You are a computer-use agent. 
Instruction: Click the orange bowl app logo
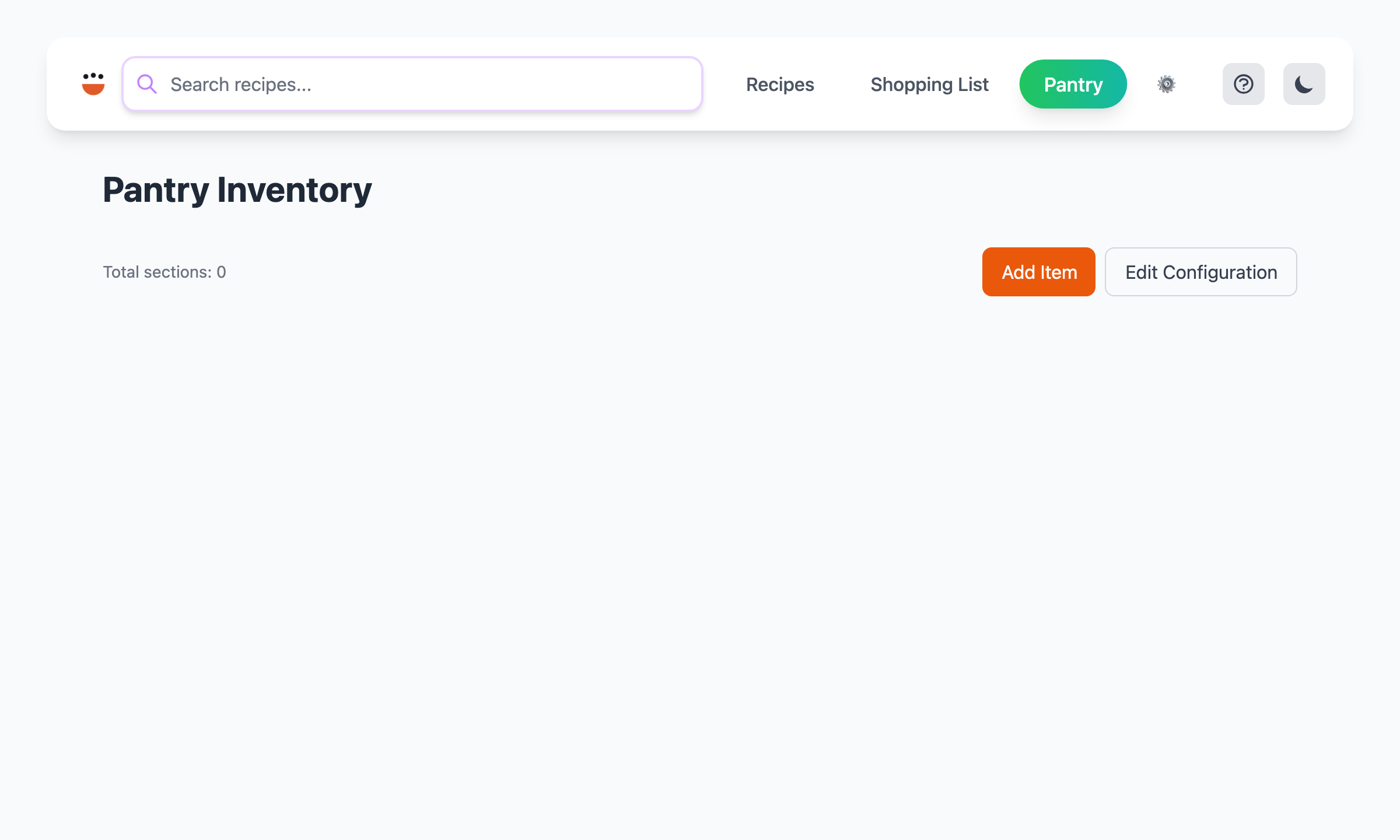click(93, 84)
